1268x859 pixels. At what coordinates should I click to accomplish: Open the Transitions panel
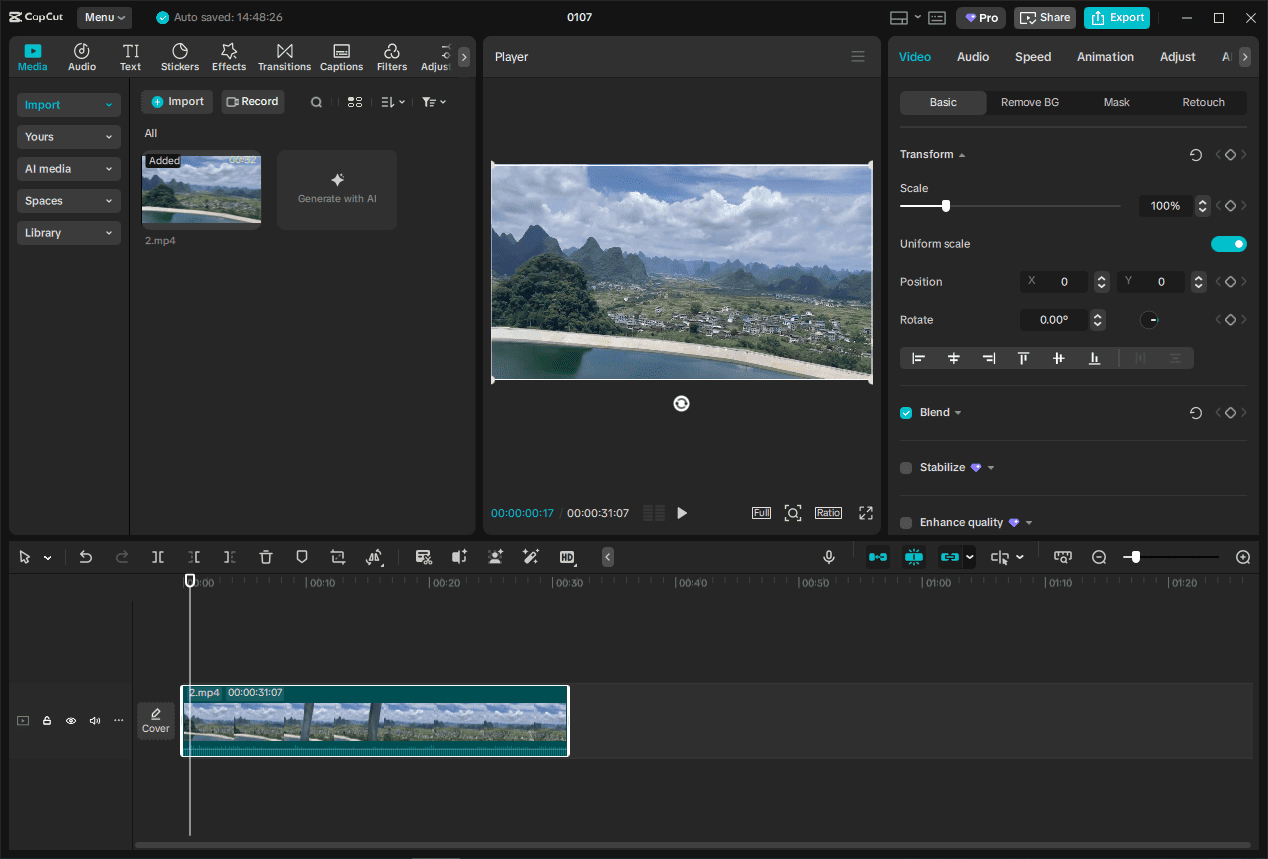pyautogui.click(x=284, y=56)
